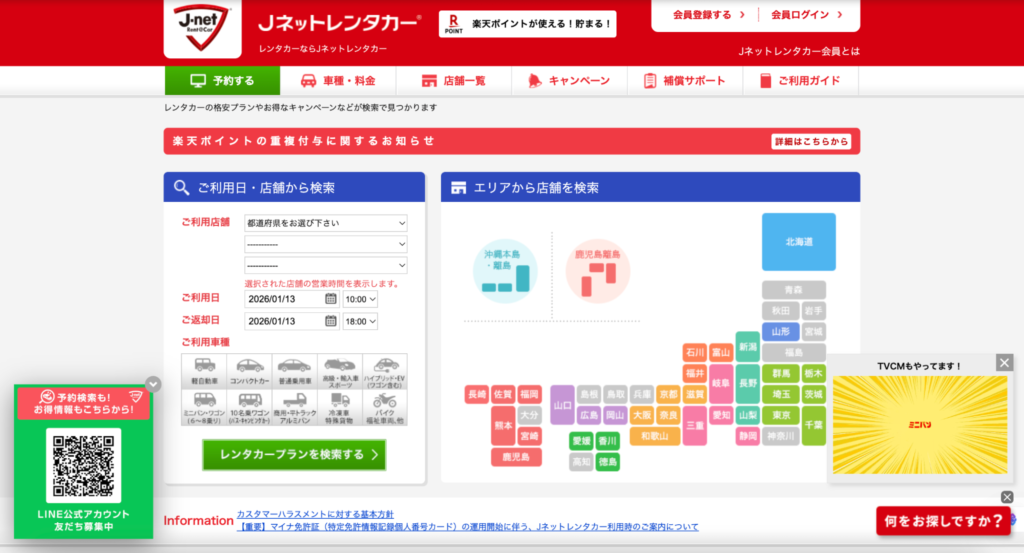The width and height of the screenshot is (1024, 553).
Task: Click the pickup date input field
Action: [284, 299]
